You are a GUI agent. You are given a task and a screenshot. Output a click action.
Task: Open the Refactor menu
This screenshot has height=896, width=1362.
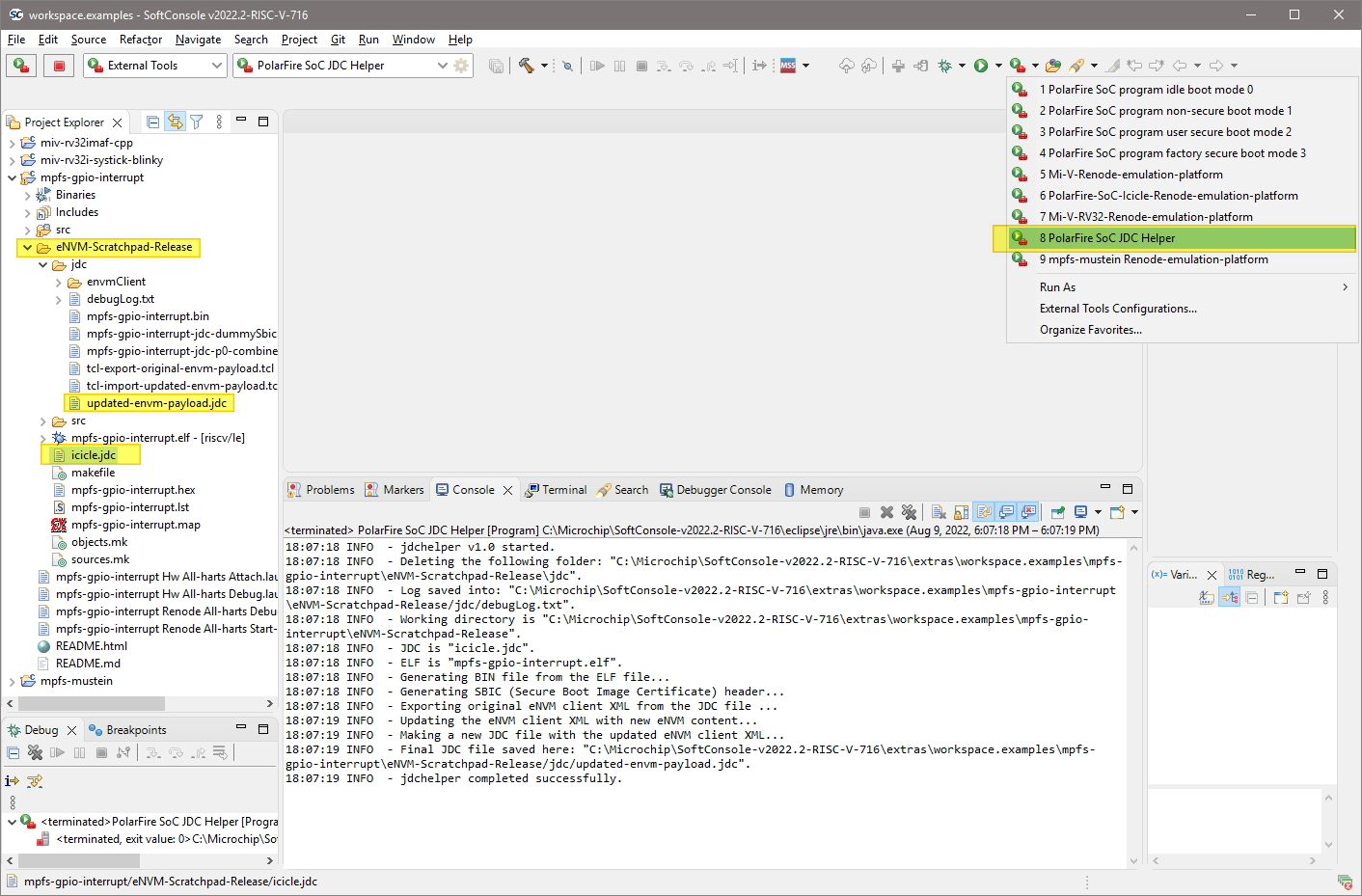pos(141,40)
